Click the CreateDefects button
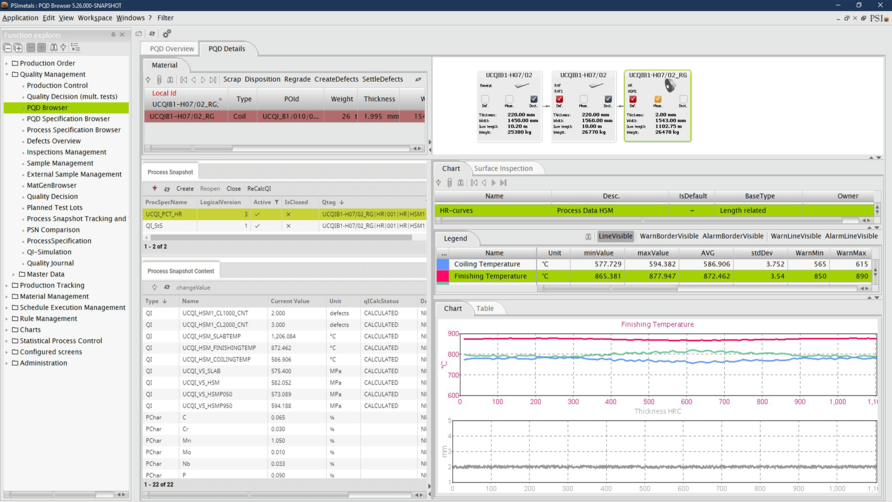This screenshot has width=892, height=502. click(x=336, y=80)
